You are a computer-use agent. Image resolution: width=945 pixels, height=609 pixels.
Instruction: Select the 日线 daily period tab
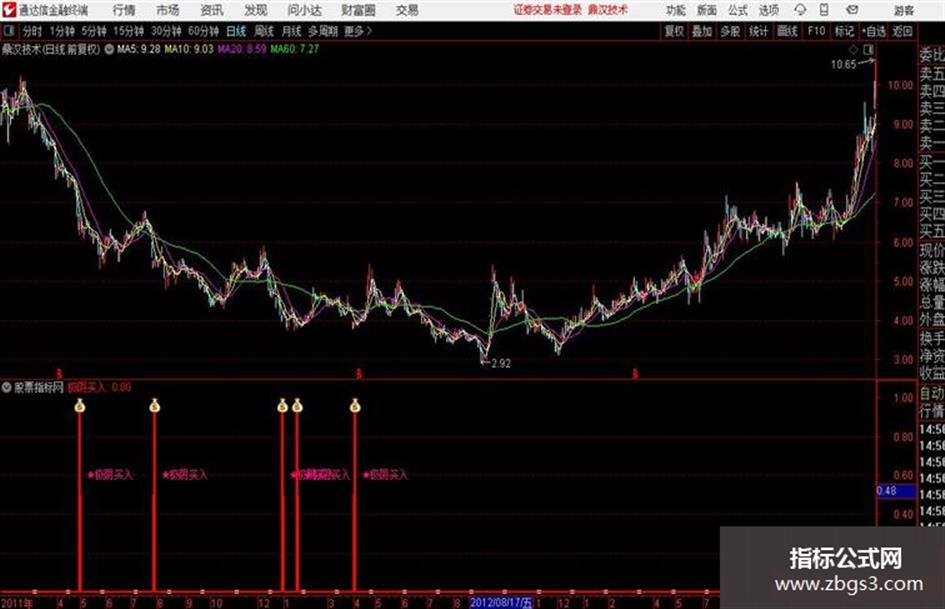[x=236, y=31]
